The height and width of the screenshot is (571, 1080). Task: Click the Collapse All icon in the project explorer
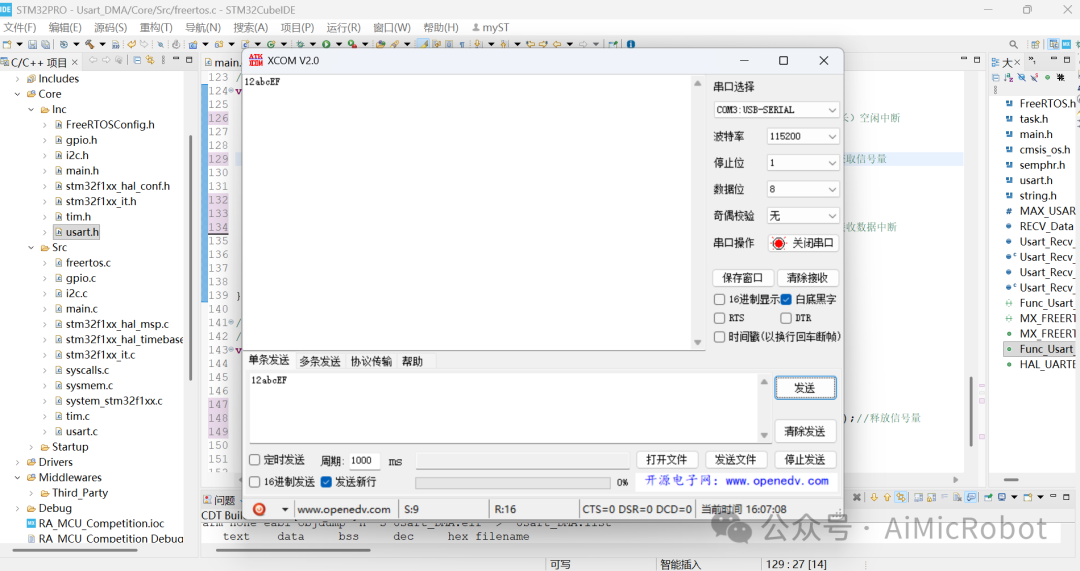[137, 61]
